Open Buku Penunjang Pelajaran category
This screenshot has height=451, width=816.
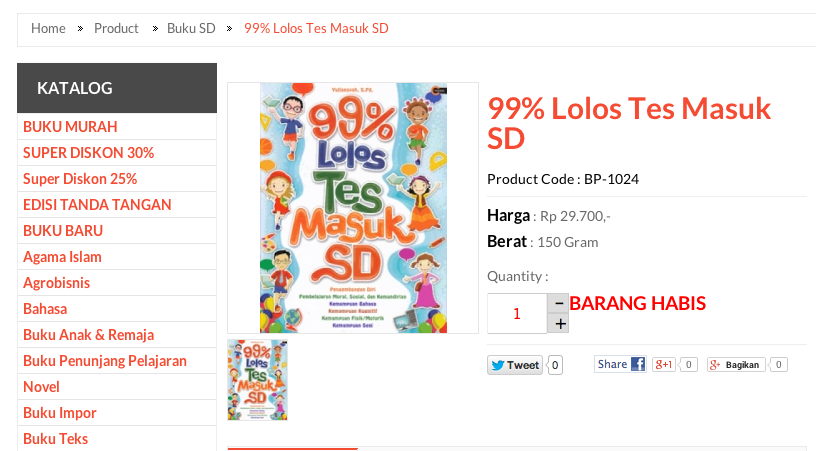pos(105,360)
